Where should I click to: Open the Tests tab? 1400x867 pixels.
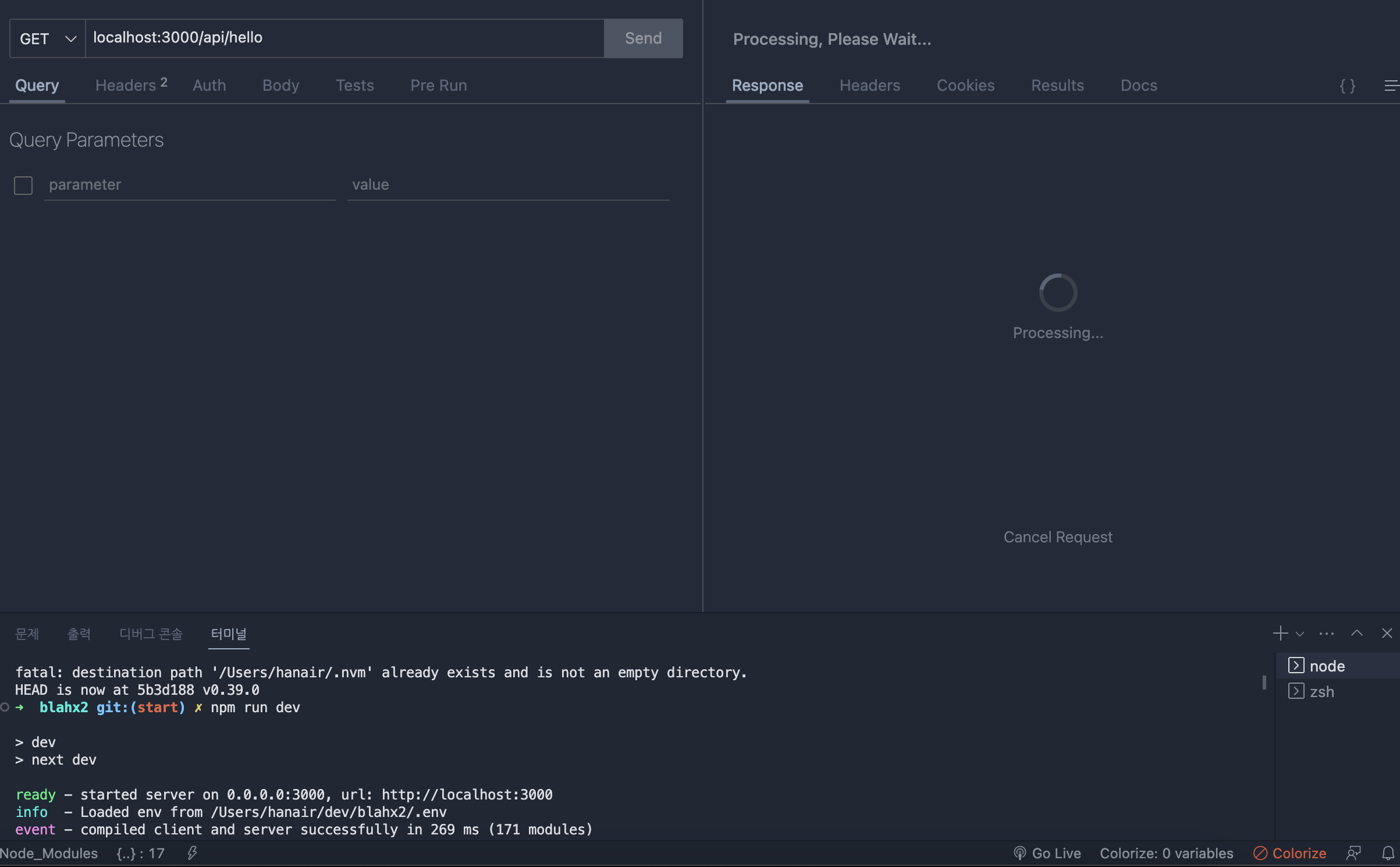(x=355, y=86)
